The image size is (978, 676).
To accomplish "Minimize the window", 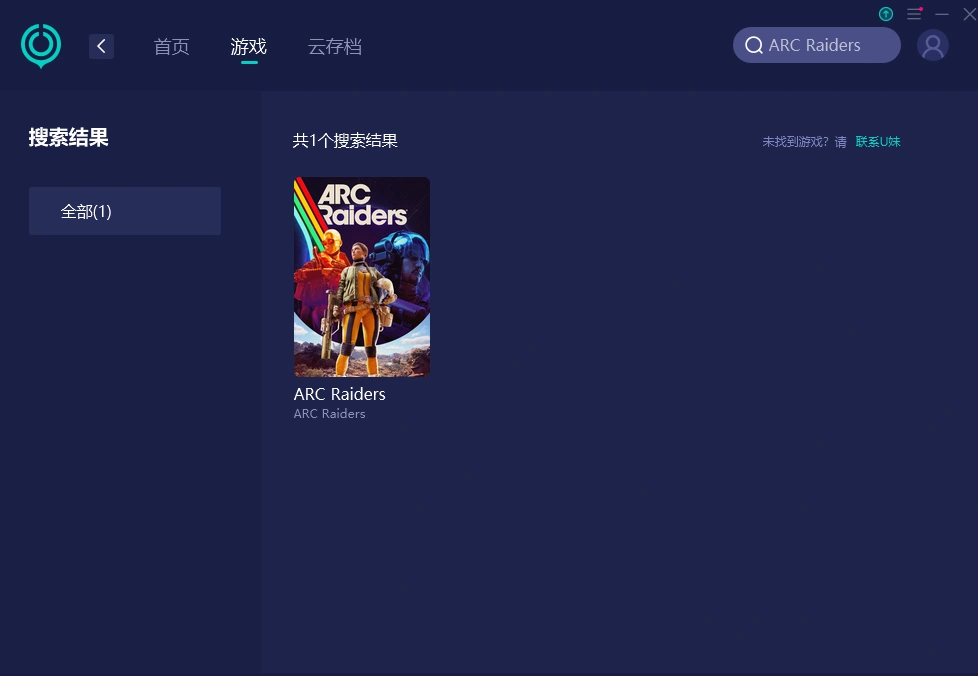I will (x=942, y=14).
